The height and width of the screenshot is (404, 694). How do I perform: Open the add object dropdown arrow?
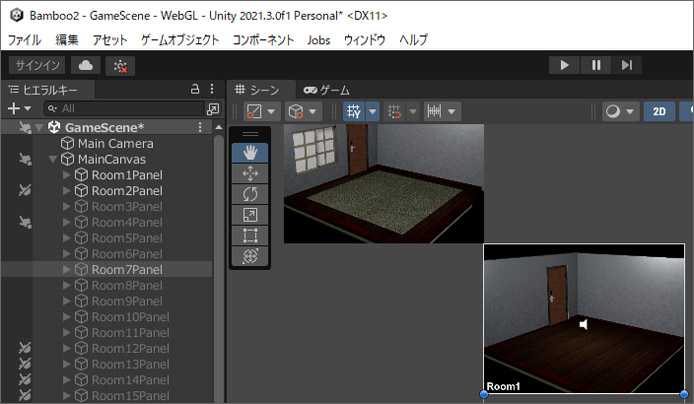27,108
